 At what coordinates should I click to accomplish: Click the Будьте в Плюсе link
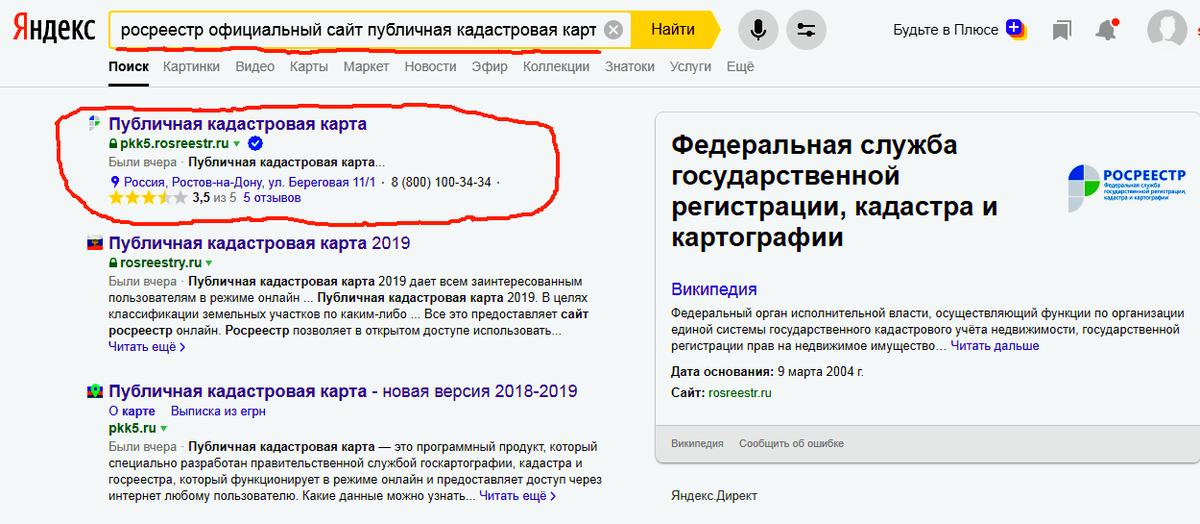point(945,30)
